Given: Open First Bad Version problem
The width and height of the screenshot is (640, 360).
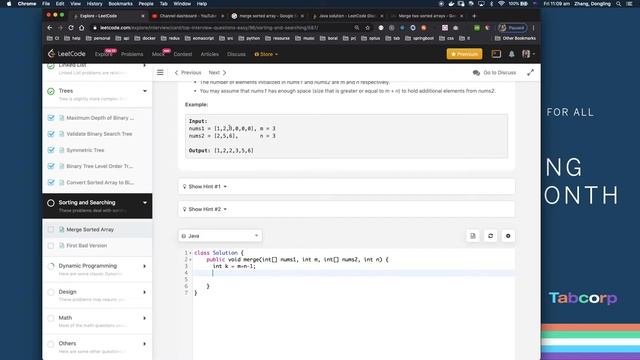Looking at the screenshot, I should coord(87,246).
